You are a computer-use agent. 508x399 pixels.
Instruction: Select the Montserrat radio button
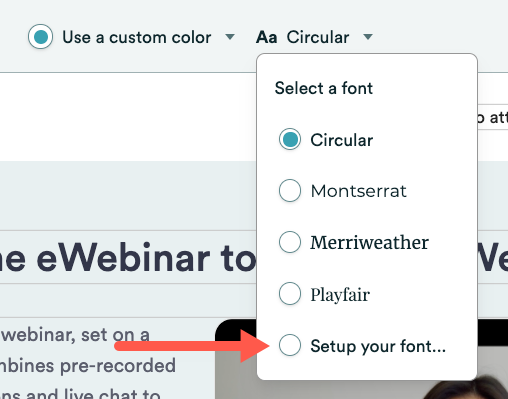tap(290, 191)
